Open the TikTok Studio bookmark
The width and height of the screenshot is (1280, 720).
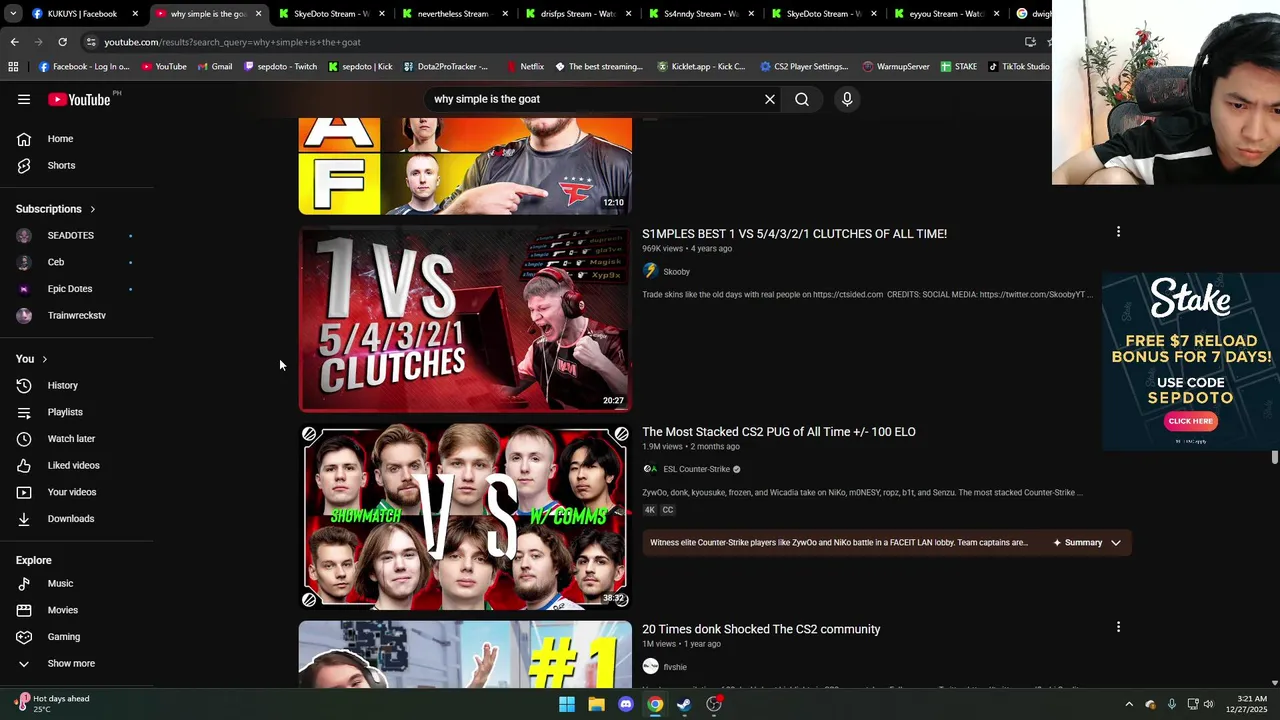coord(1019,67)
